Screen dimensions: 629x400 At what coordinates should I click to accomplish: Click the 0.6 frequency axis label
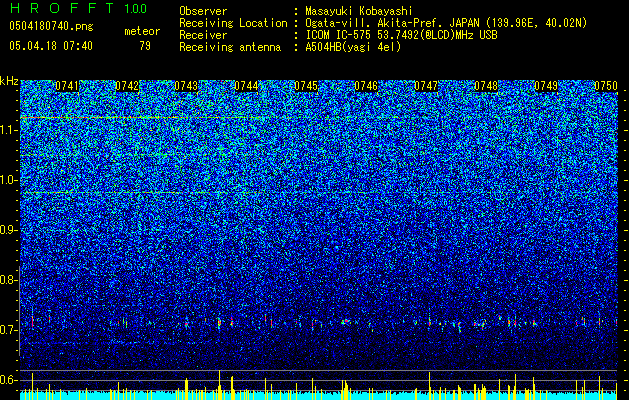pyautogui.click(x=8, y=380)
